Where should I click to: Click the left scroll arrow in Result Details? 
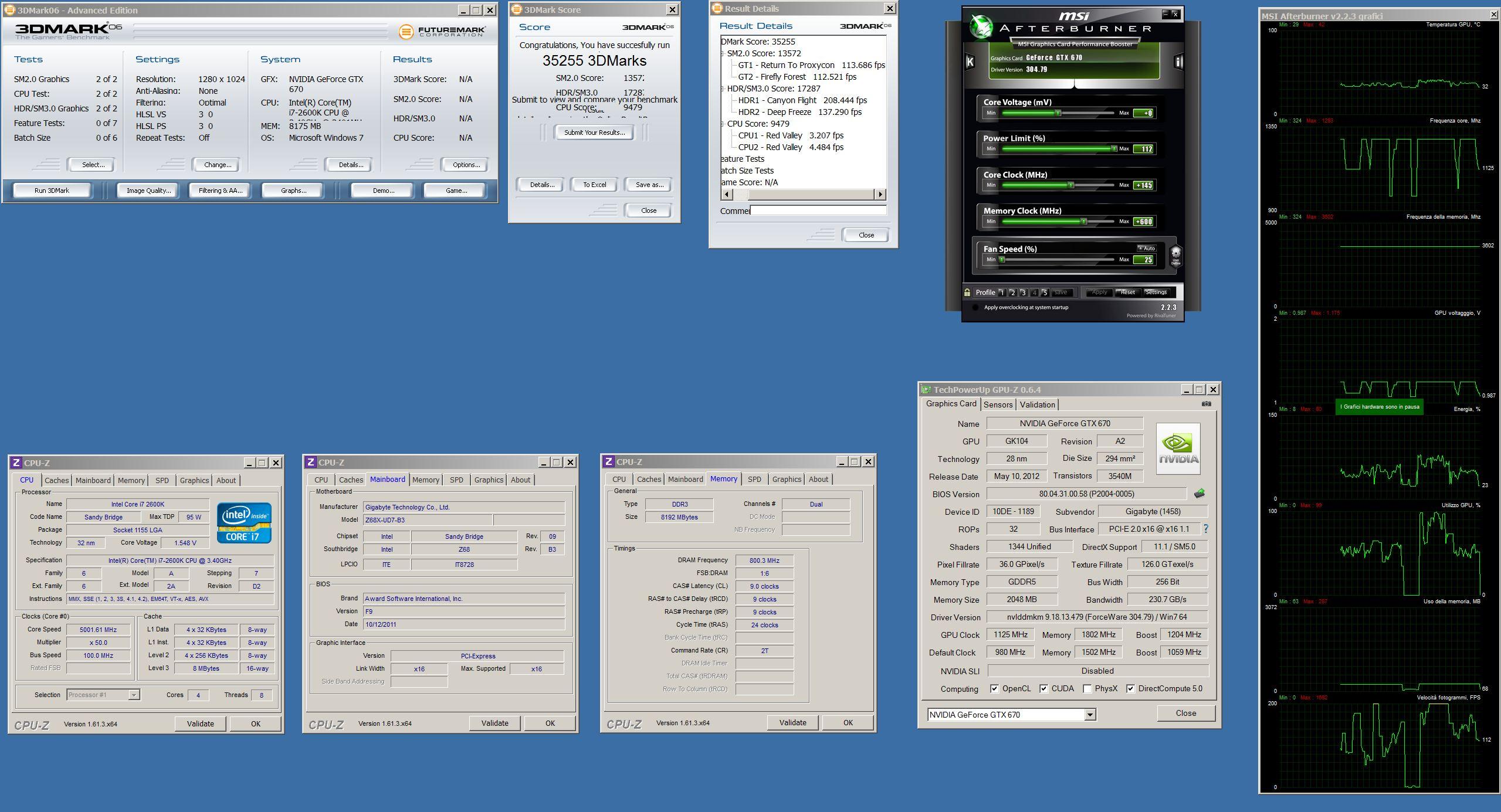pyautogui.click(x=726, y=194)
